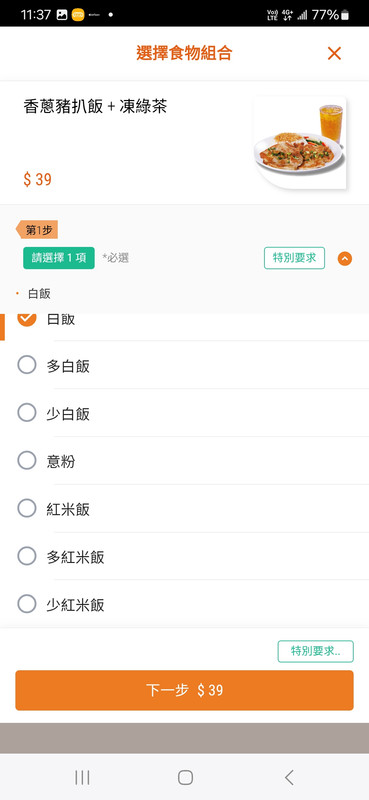This screenshot has width=369, height=800.
Task: Tap the gallery notification icon in status bar
Action: 62,15
